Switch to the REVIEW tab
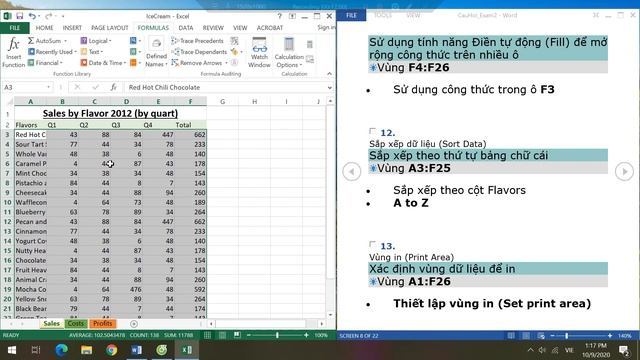 coord(213,28)
